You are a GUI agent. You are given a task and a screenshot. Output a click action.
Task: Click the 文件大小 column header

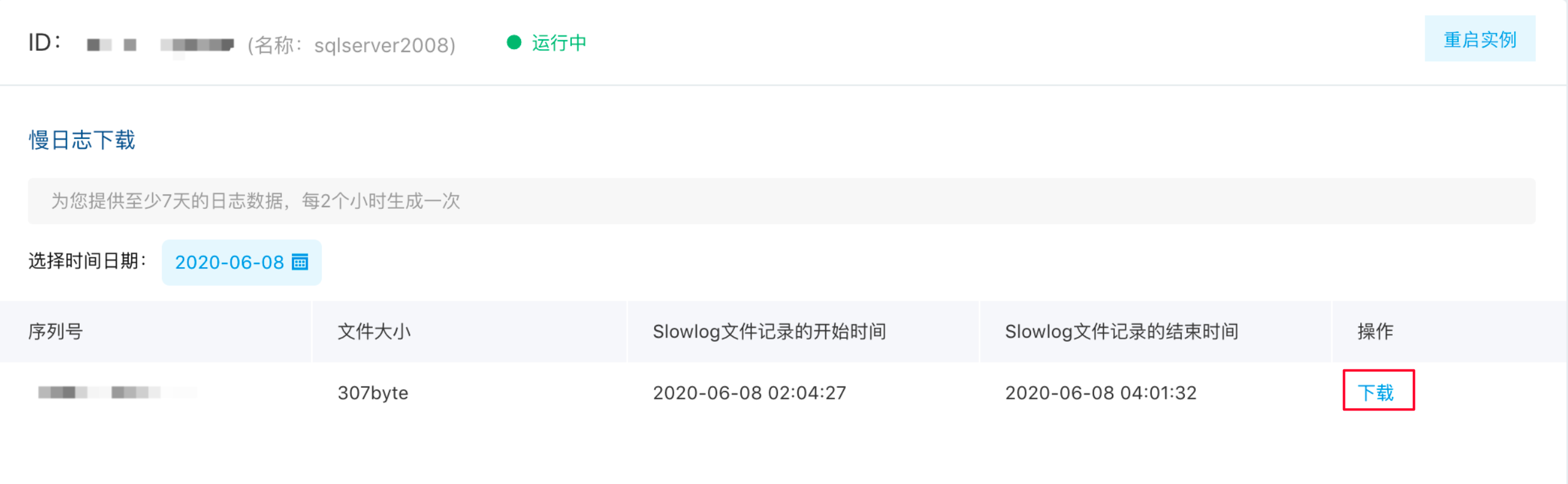[374, 331]
